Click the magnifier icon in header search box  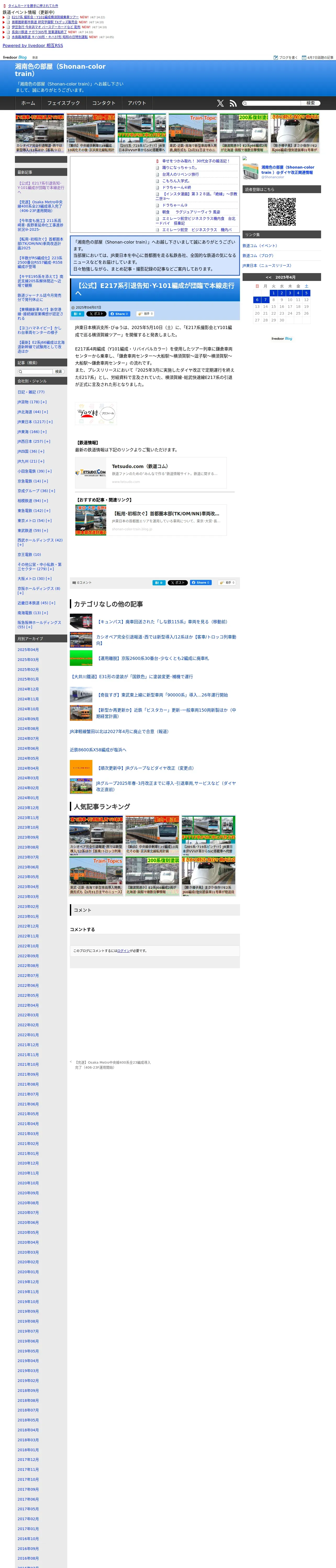245,103
